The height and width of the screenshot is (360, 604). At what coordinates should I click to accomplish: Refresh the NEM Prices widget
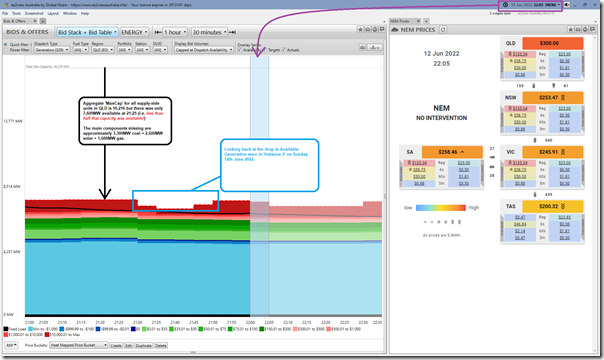click(443, 30)
